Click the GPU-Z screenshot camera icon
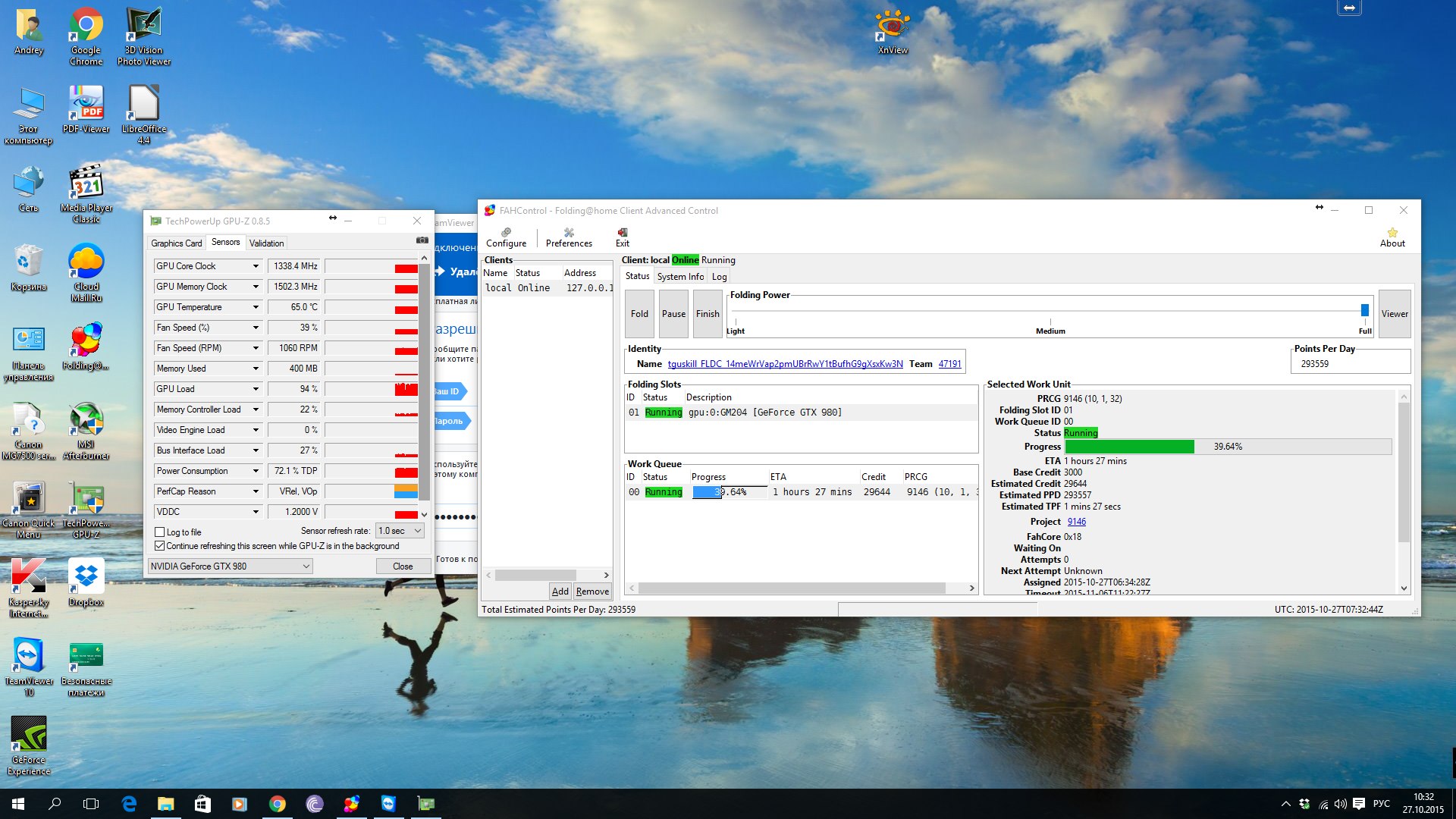The image size is (1456, 819). click(x=422, y=240)
